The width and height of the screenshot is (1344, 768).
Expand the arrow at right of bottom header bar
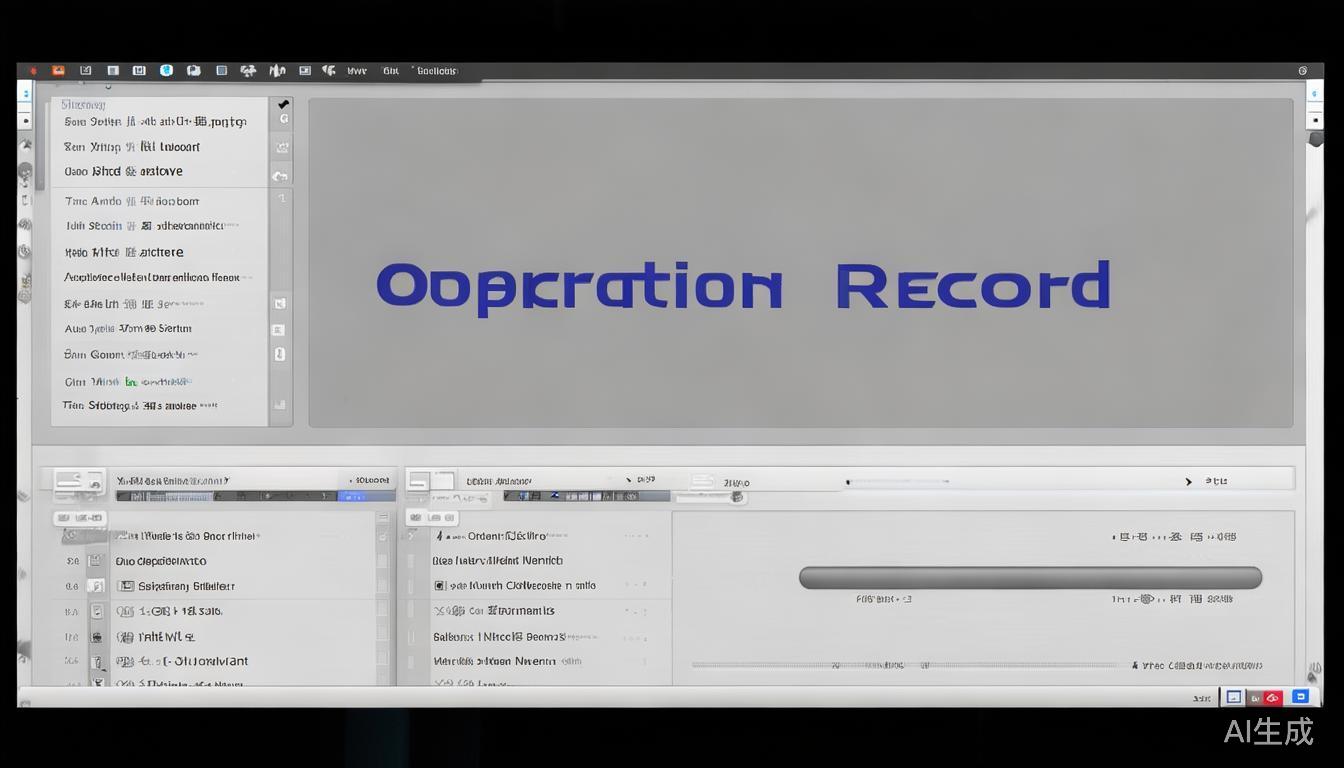[x=1188, y=481]
